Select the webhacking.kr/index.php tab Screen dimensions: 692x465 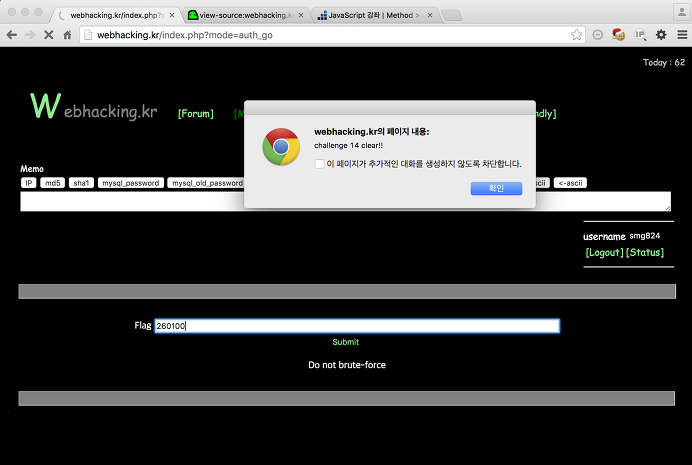point(117,15)
